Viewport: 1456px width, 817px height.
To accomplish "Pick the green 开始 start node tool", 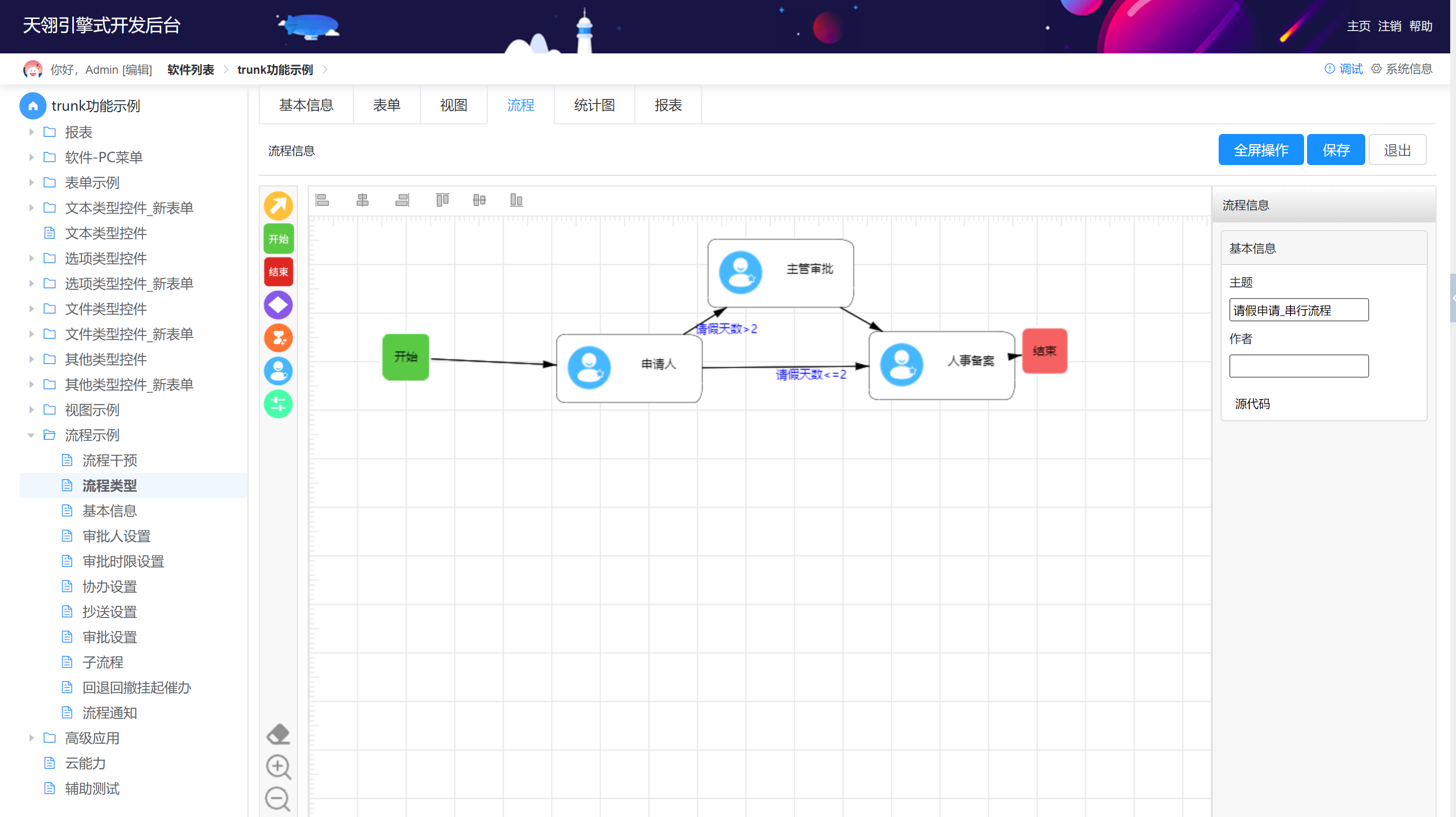I will click(278, 239).
